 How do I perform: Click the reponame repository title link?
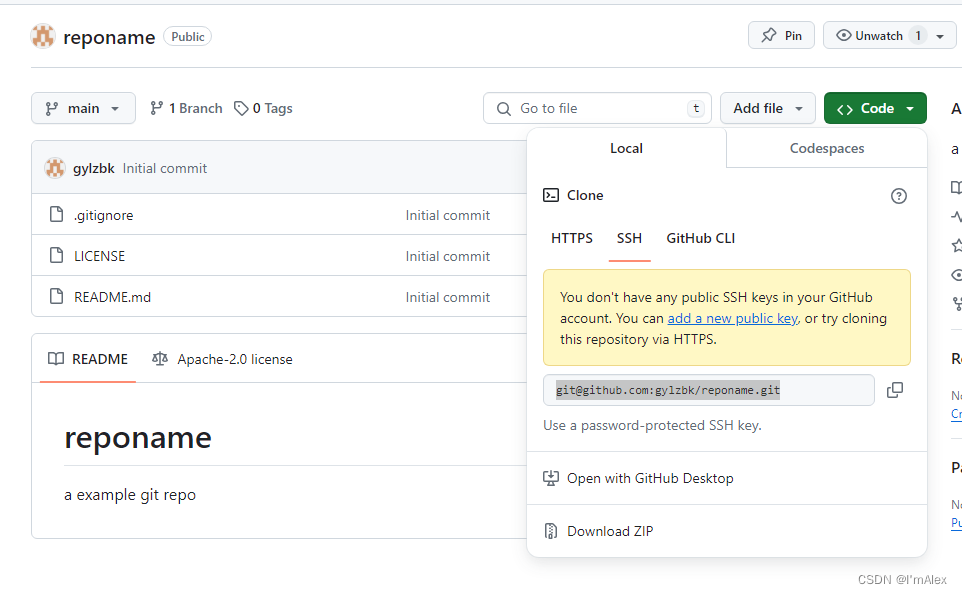pyautogui.click(x=109, y=37)
